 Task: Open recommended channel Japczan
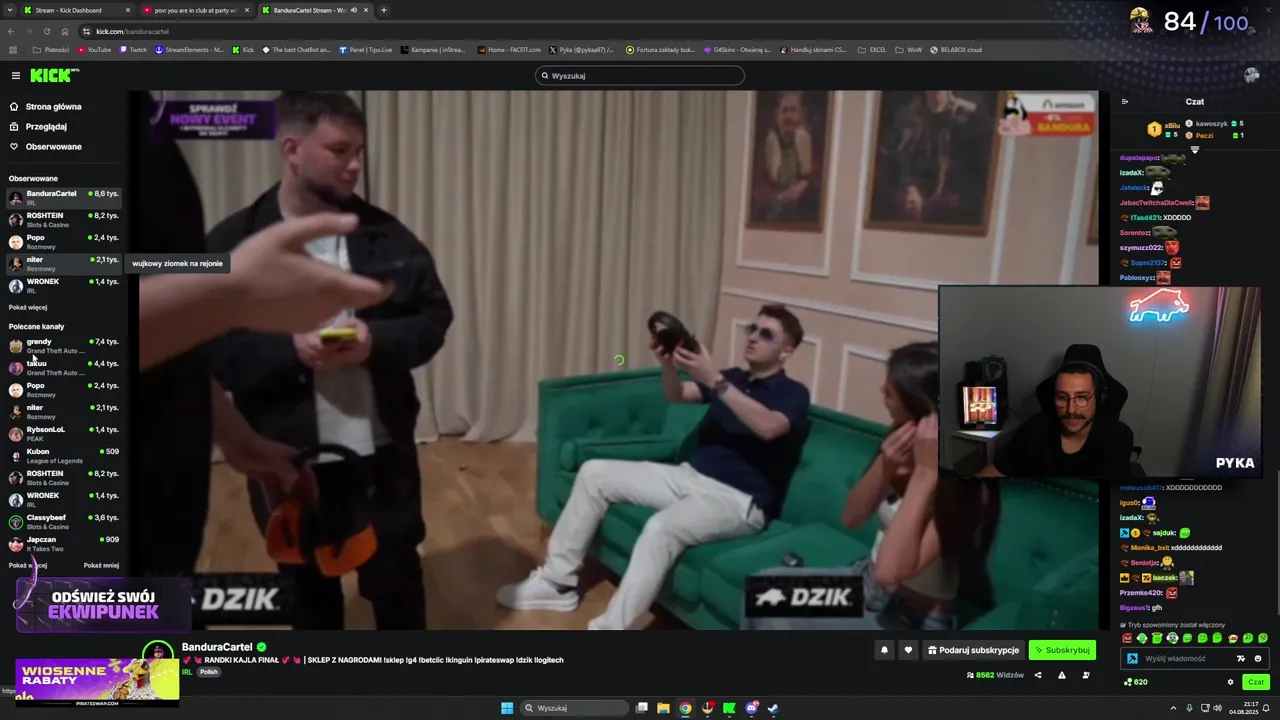click(x=63, y=543)
